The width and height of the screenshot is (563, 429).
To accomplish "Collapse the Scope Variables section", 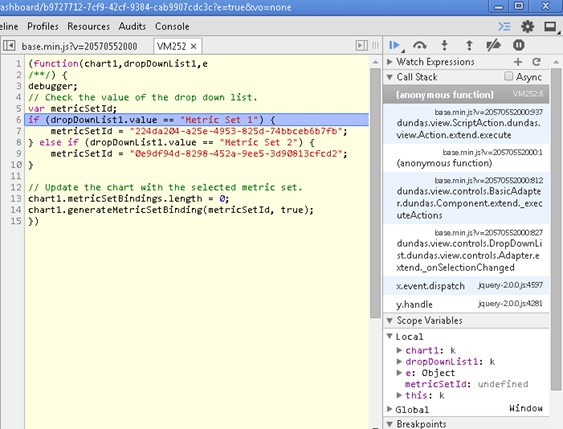I will coord(390,320).
